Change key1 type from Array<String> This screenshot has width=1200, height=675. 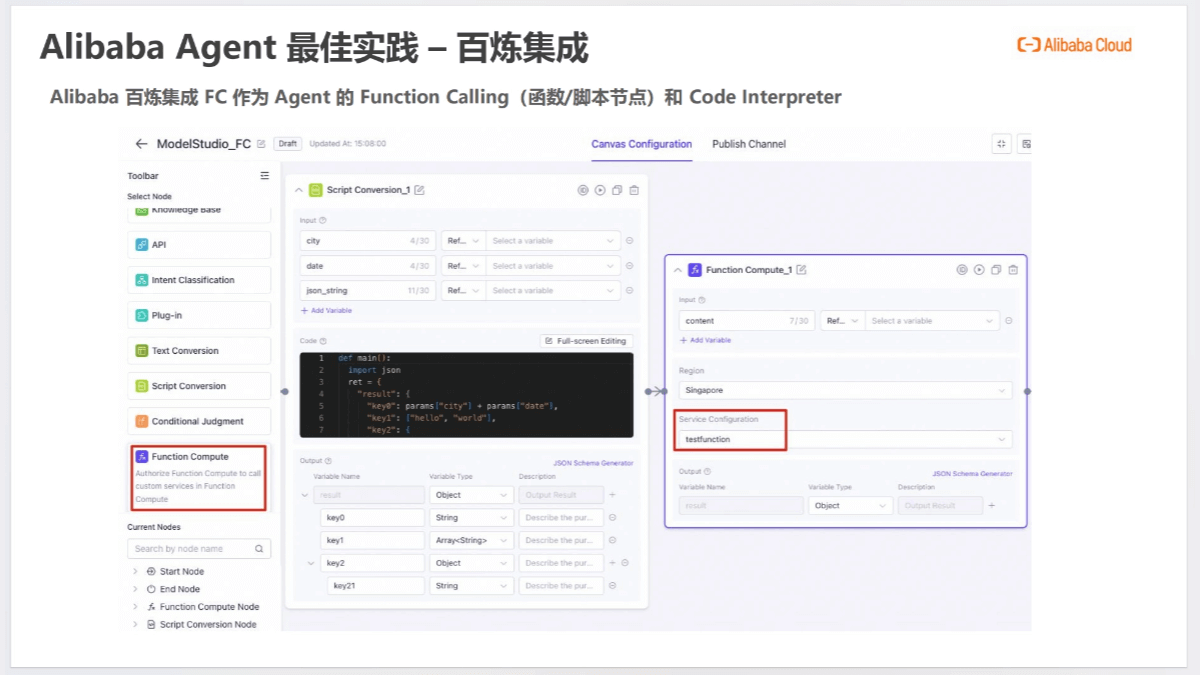click(x=471, y=540)
